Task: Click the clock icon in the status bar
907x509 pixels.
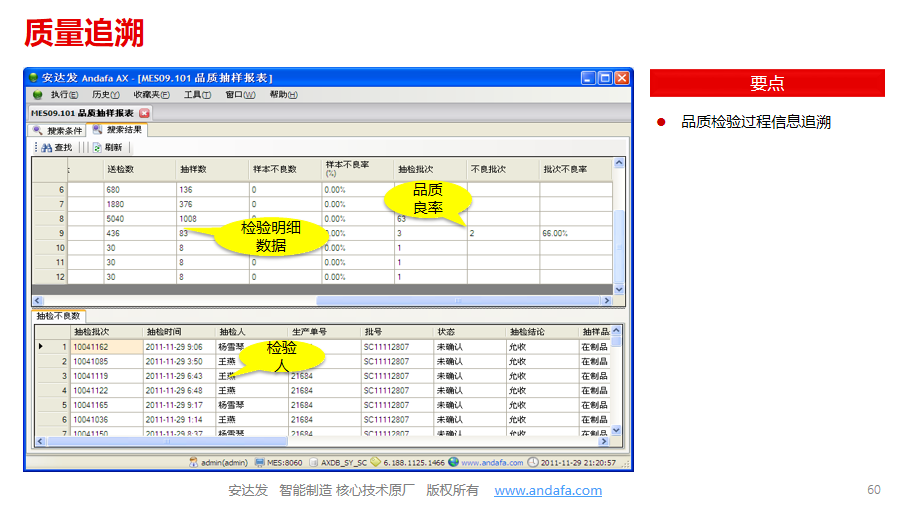Action: 533,463
